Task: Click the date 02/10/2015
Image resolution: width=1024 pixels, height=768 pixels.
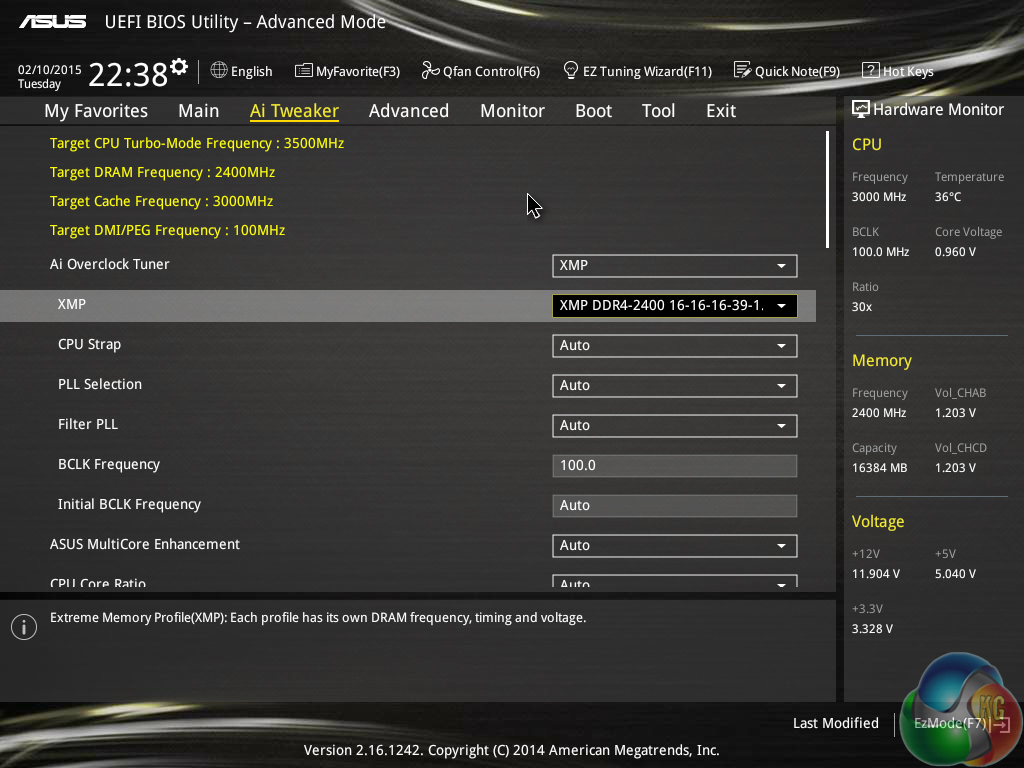Action: click(50, 70)
